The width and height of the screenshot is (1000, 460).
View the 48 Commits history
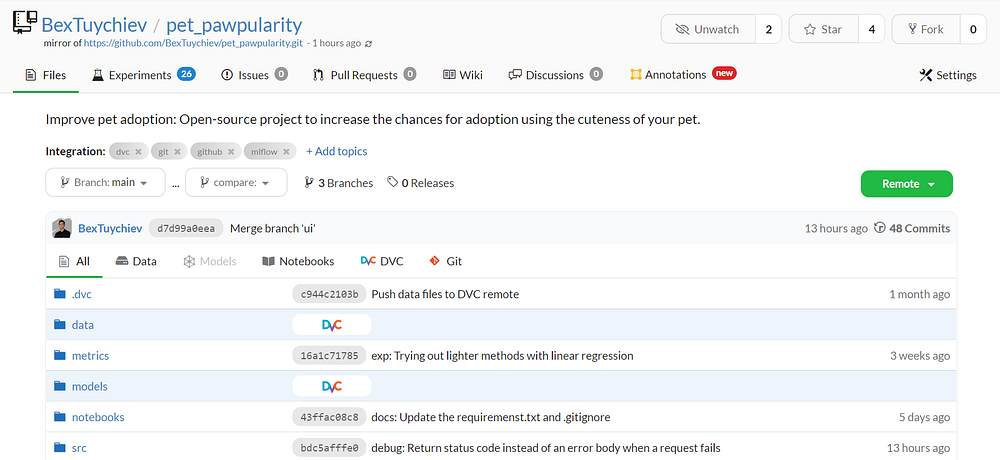pyautogui.click(x=912, y=228)
